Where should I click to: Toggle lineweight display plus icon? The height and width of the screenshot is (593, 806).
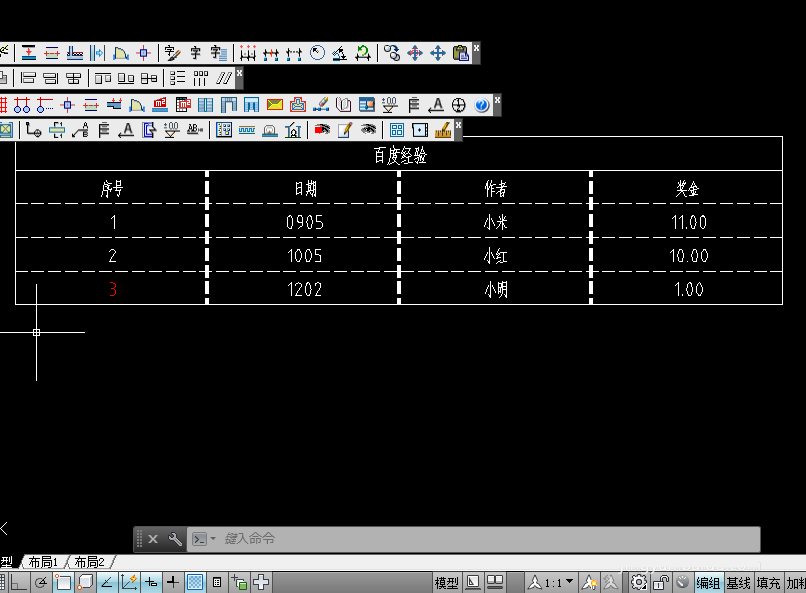pyautogui.click(x=173, y=582)
